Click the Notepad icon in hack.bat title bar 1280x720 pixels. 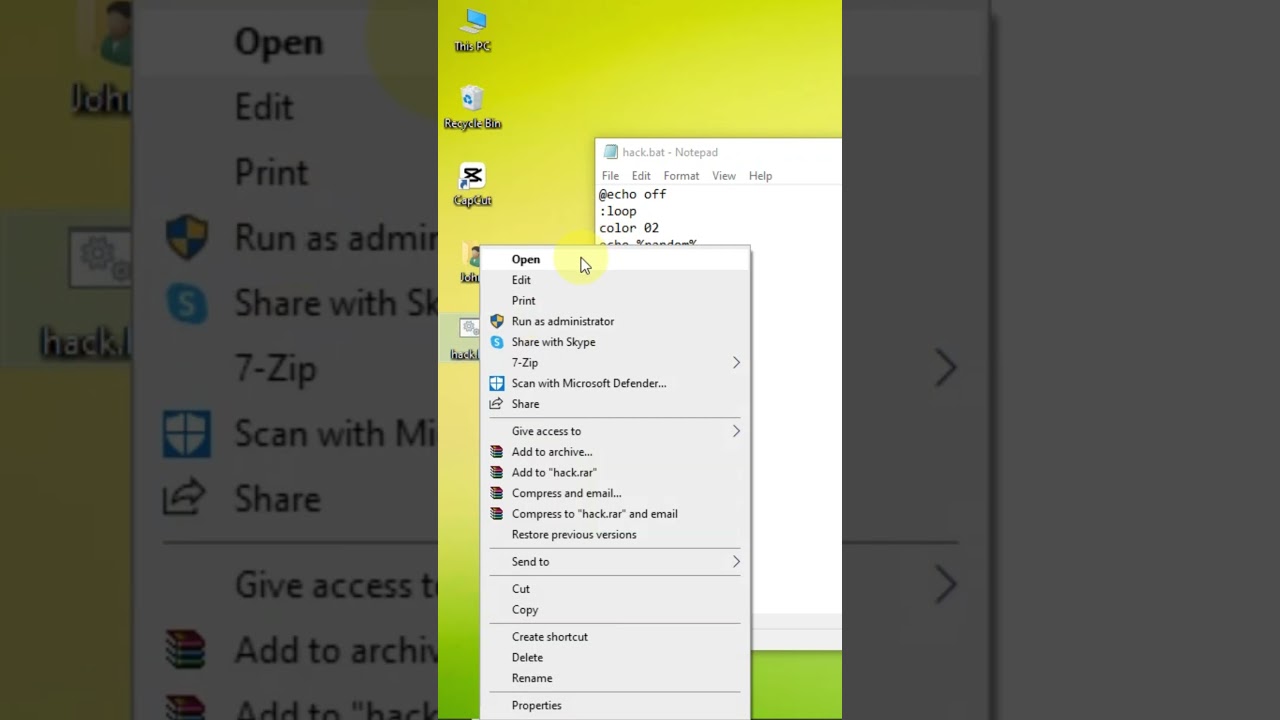point(611,152)
